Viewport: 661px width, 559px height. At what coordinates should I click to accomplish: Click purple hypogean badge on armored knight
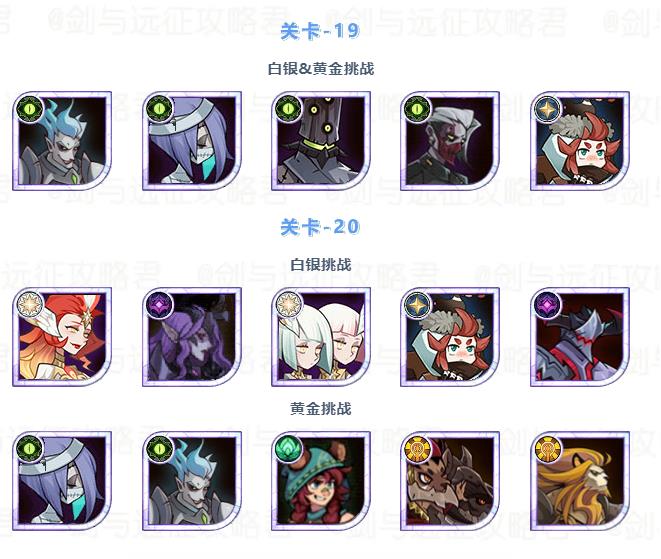[x=548, y=304]
